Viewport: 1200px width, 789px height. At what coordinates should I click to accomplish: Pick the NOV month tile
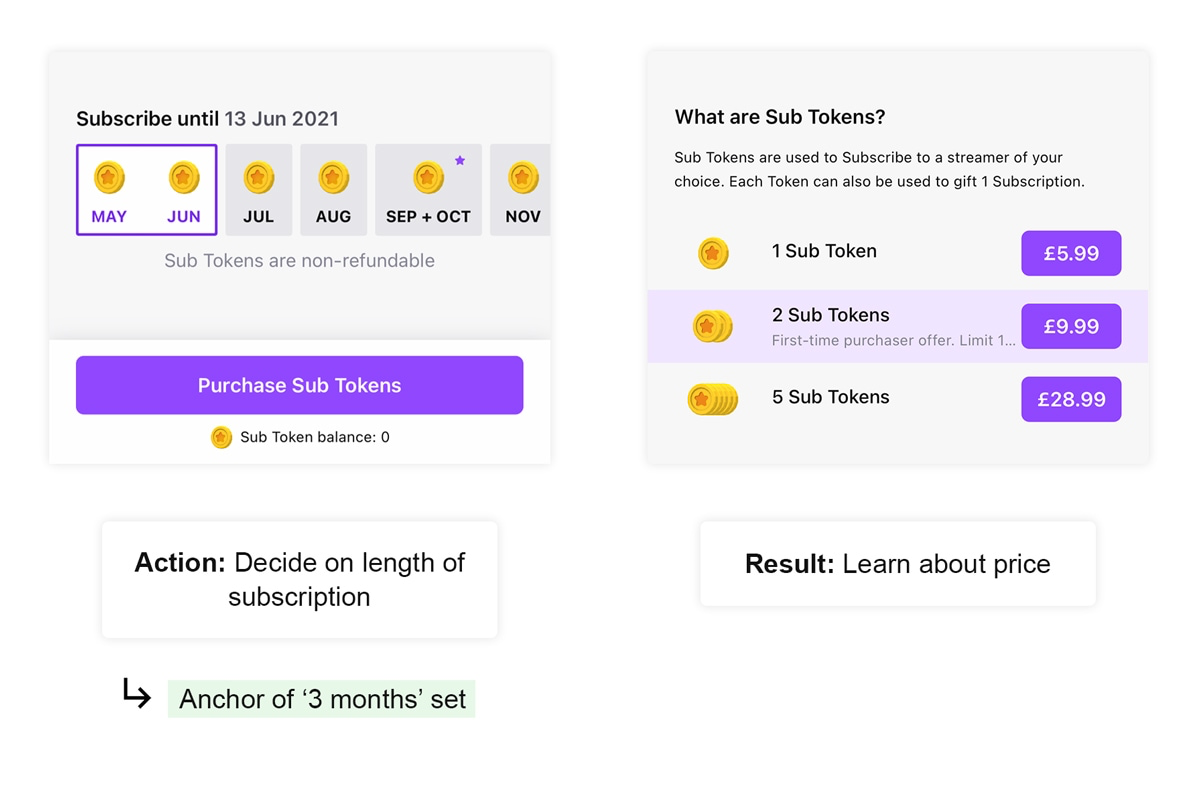pyautogui.click(x=522, y=190)
